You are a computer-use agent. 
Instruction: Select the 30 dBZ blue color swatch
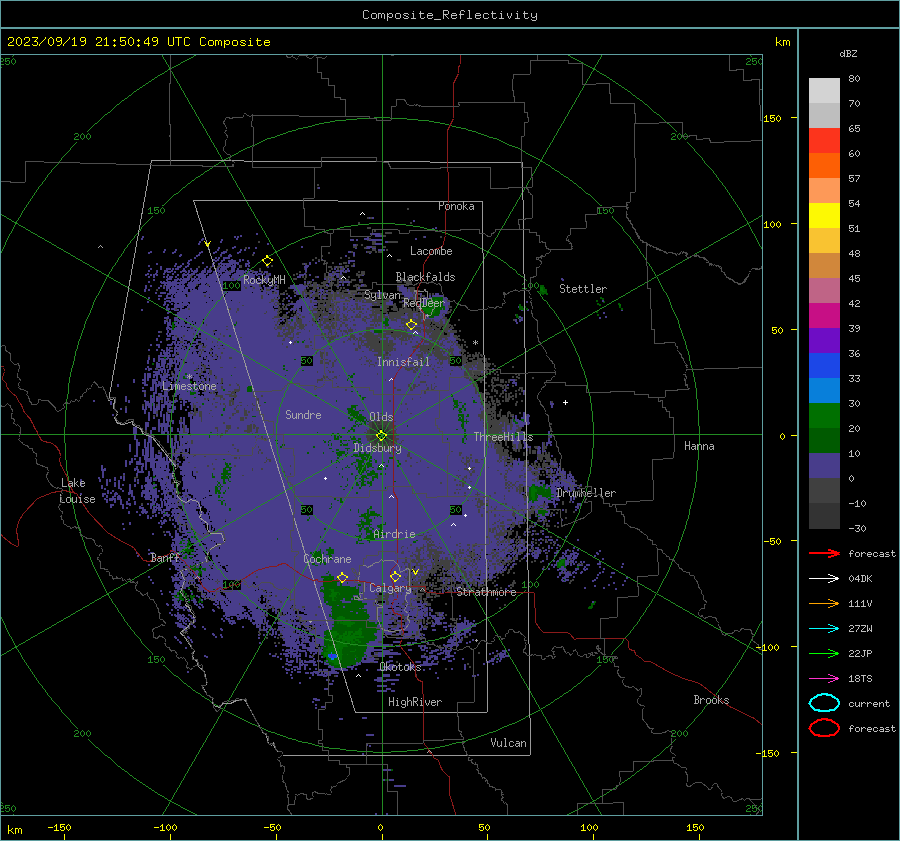point(824,390)
